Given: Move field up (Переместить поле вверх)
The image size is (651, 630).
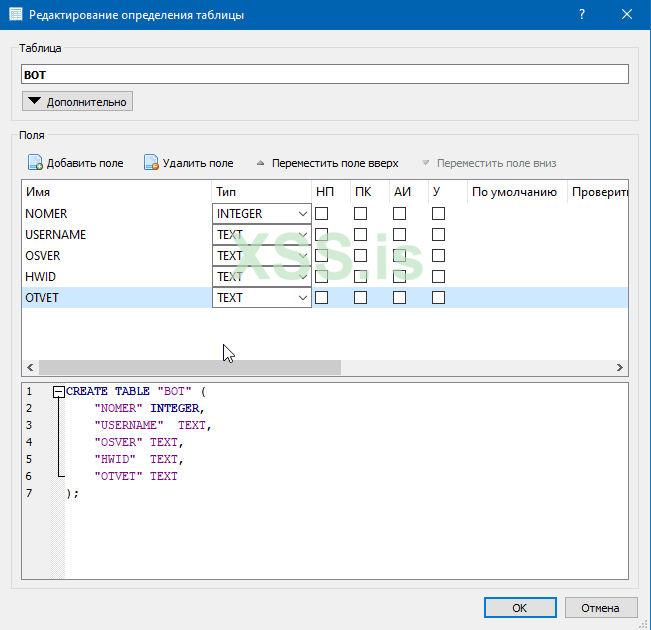Looking at the screenshot, I should [327, 163].
